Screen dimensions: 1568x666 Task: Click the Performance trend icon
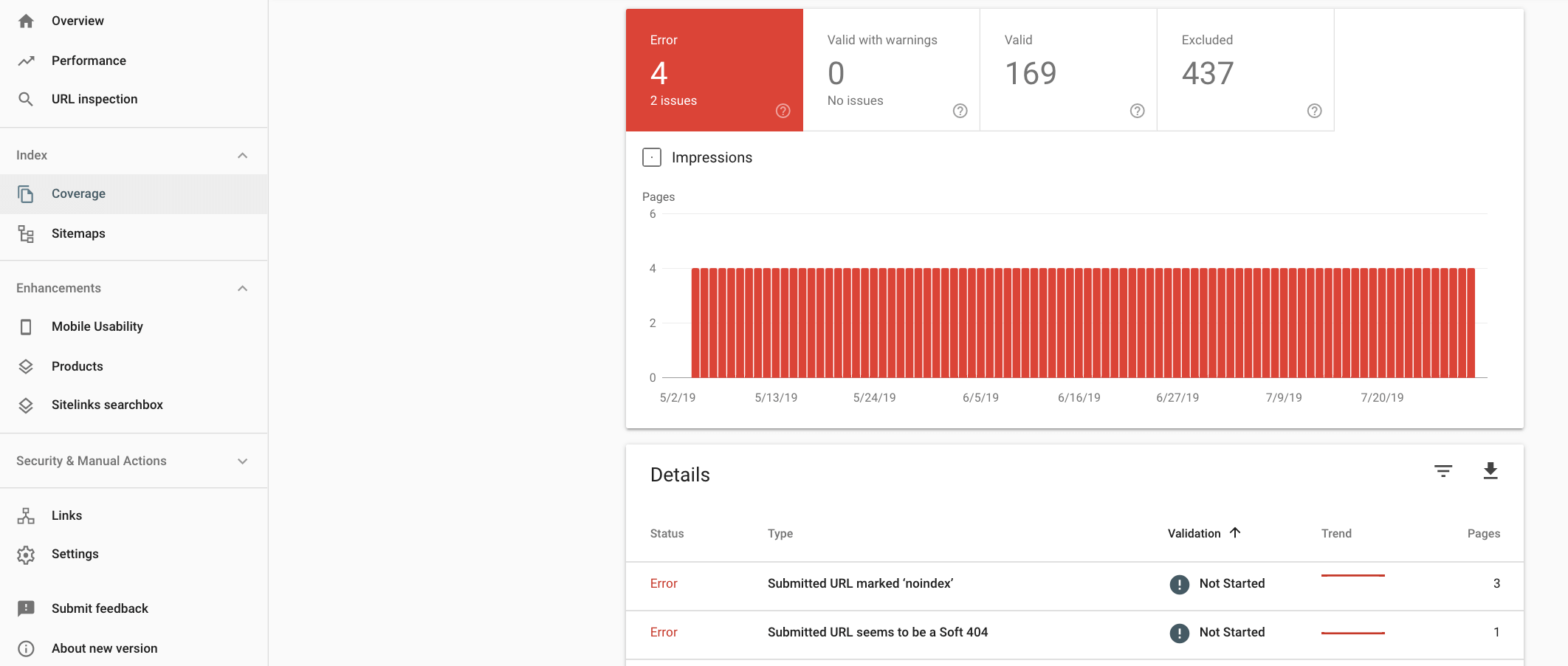(x=26, y=61)
